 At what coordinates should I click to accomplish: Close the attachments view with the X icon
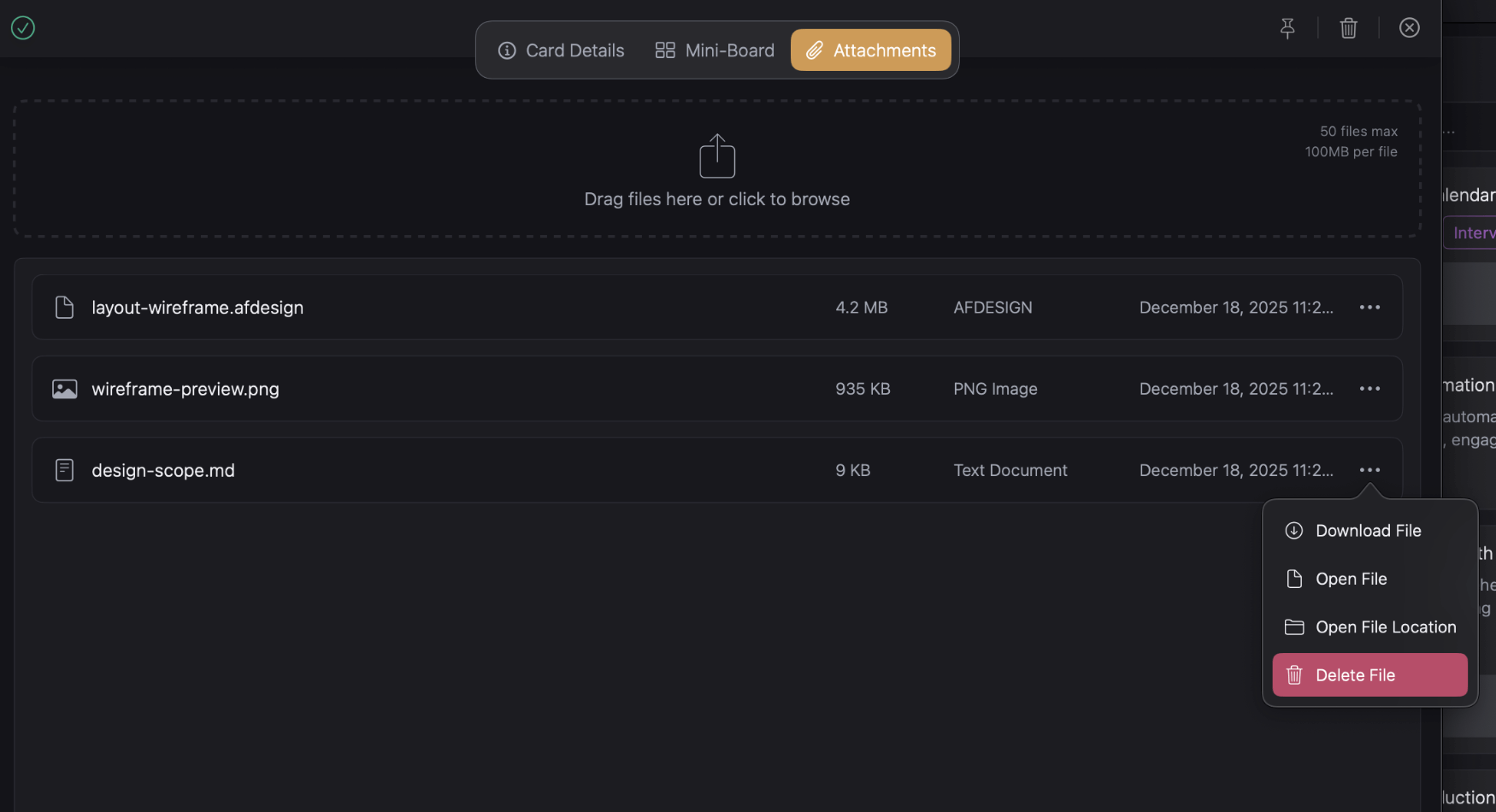[1409, 27]
